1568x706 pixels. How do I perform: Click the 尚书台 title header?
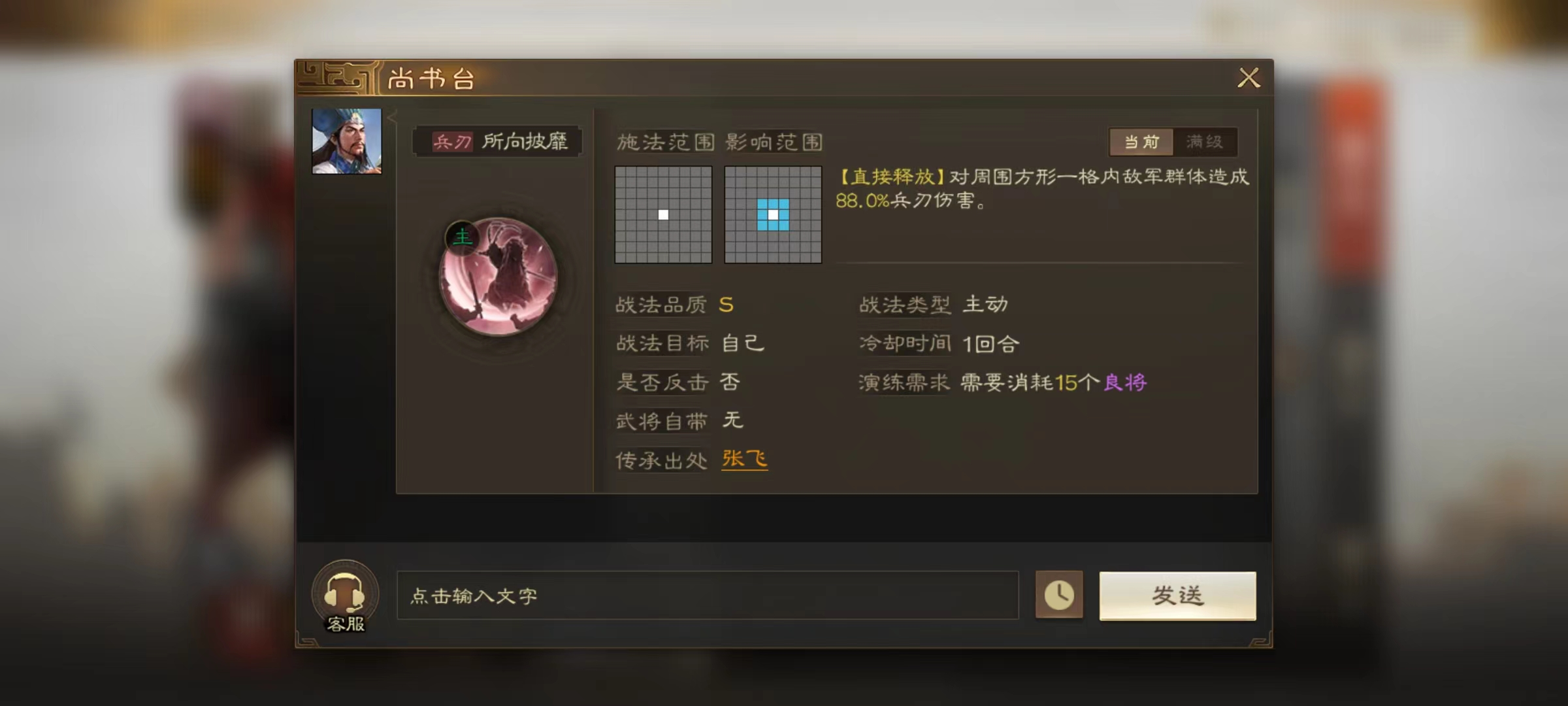point(431,79)
